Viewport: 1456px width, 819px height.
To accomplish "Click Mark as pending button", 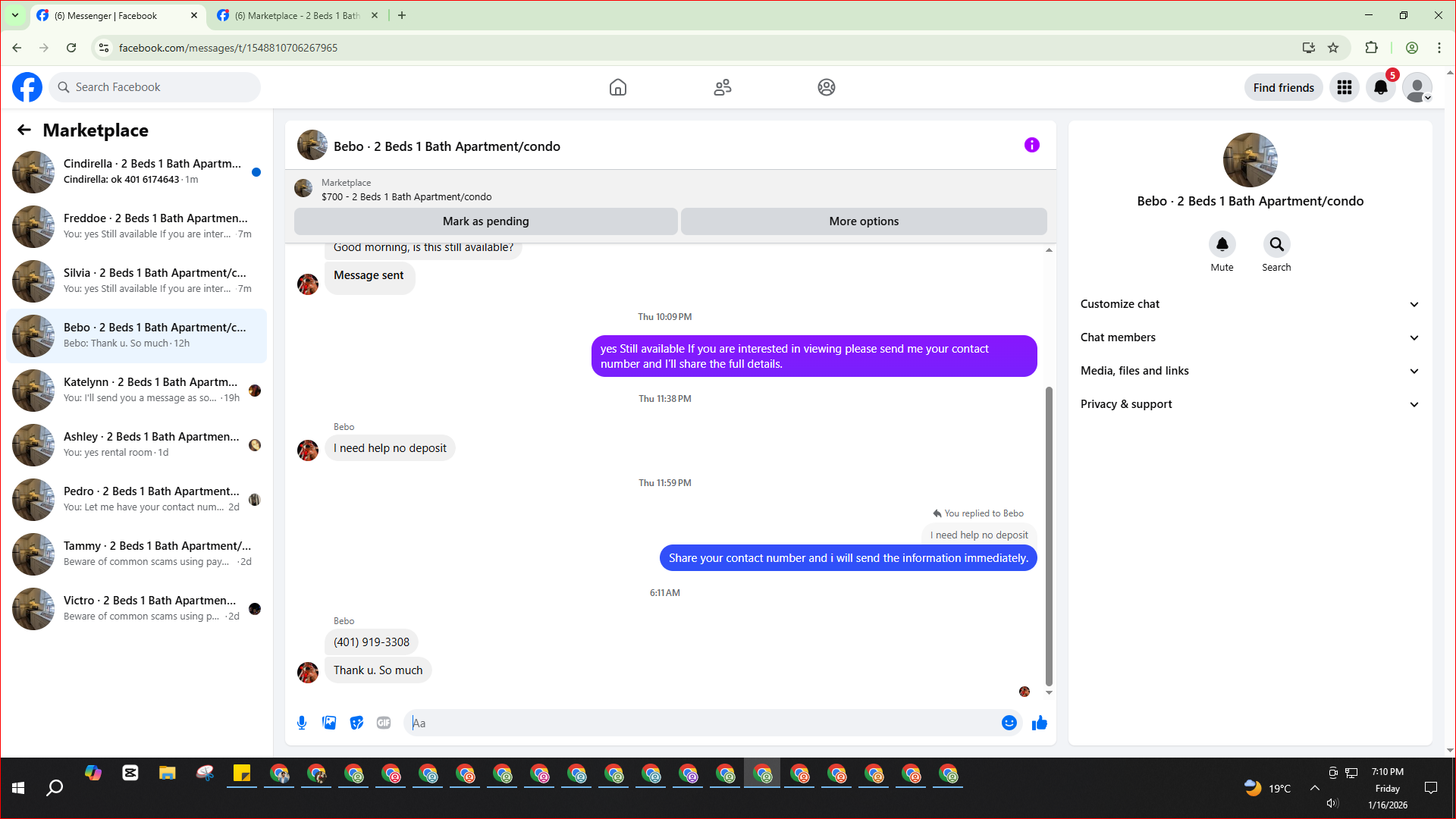I will (485, 221).
